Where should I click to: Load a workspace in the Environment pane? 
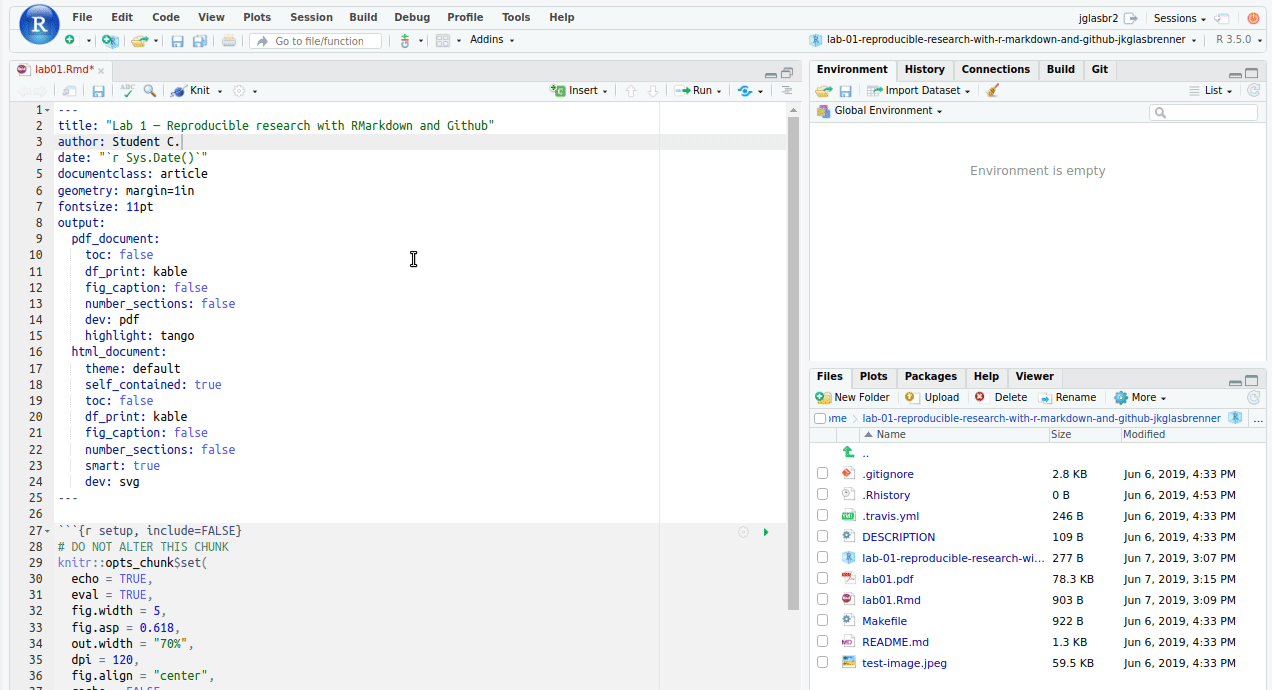pos(824,91)
